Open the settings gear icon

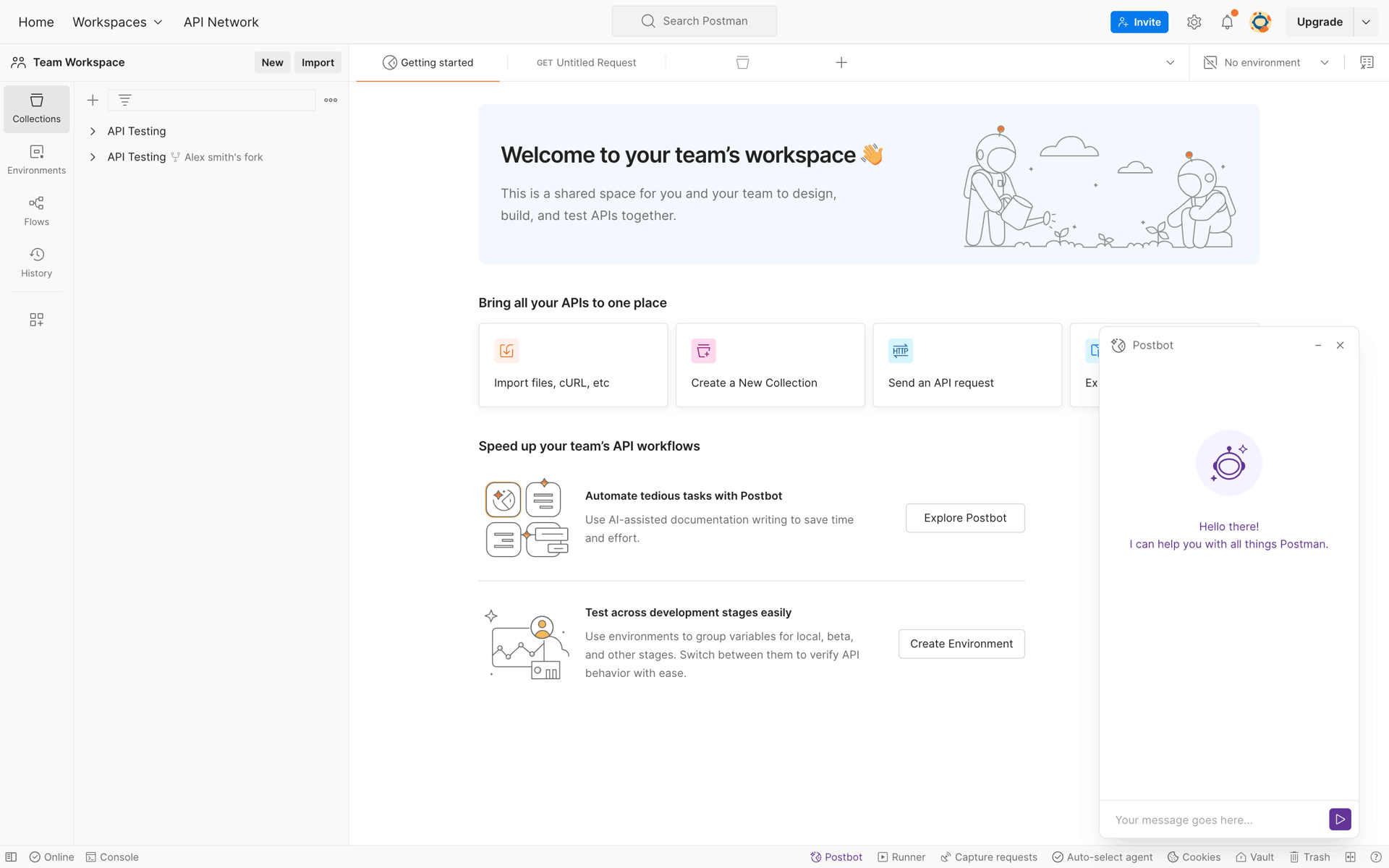point(1194,22)
